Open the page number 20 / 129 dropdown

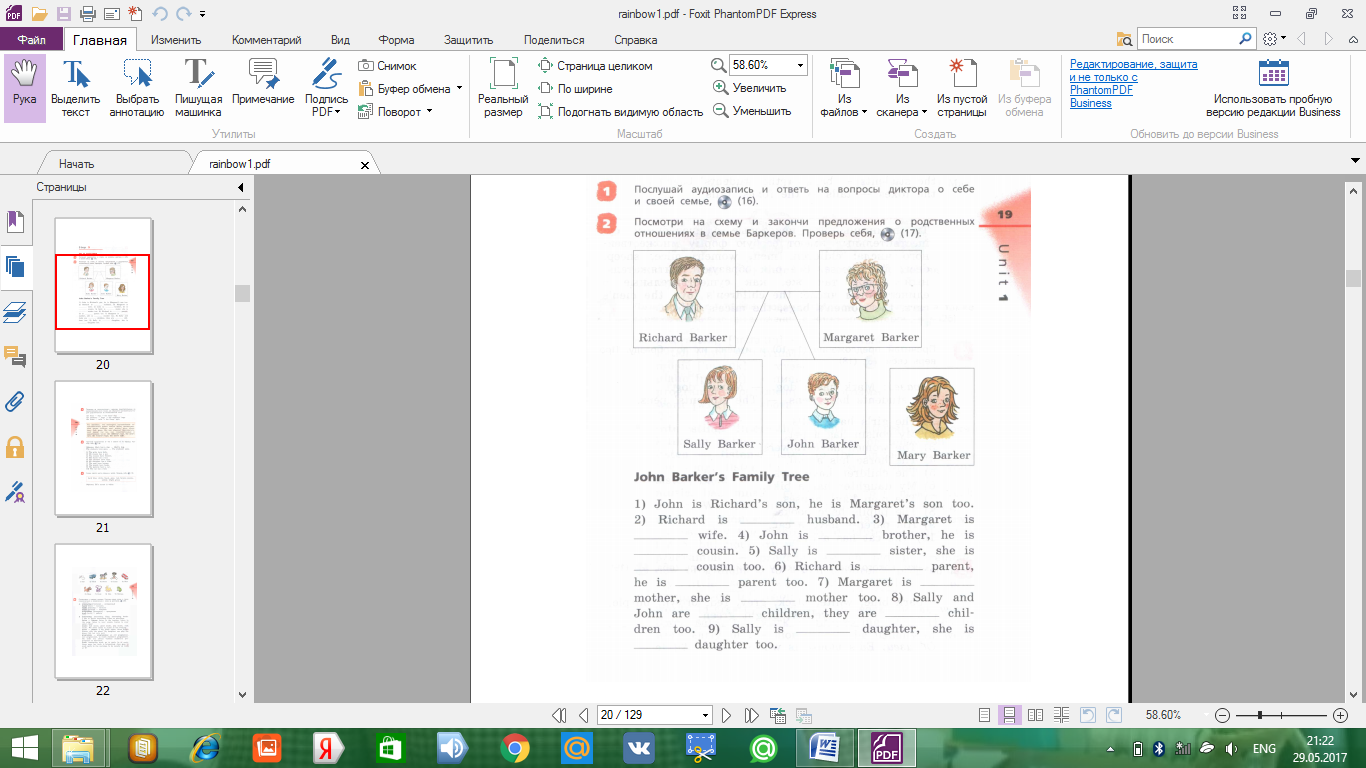click(x=706, y=716)
